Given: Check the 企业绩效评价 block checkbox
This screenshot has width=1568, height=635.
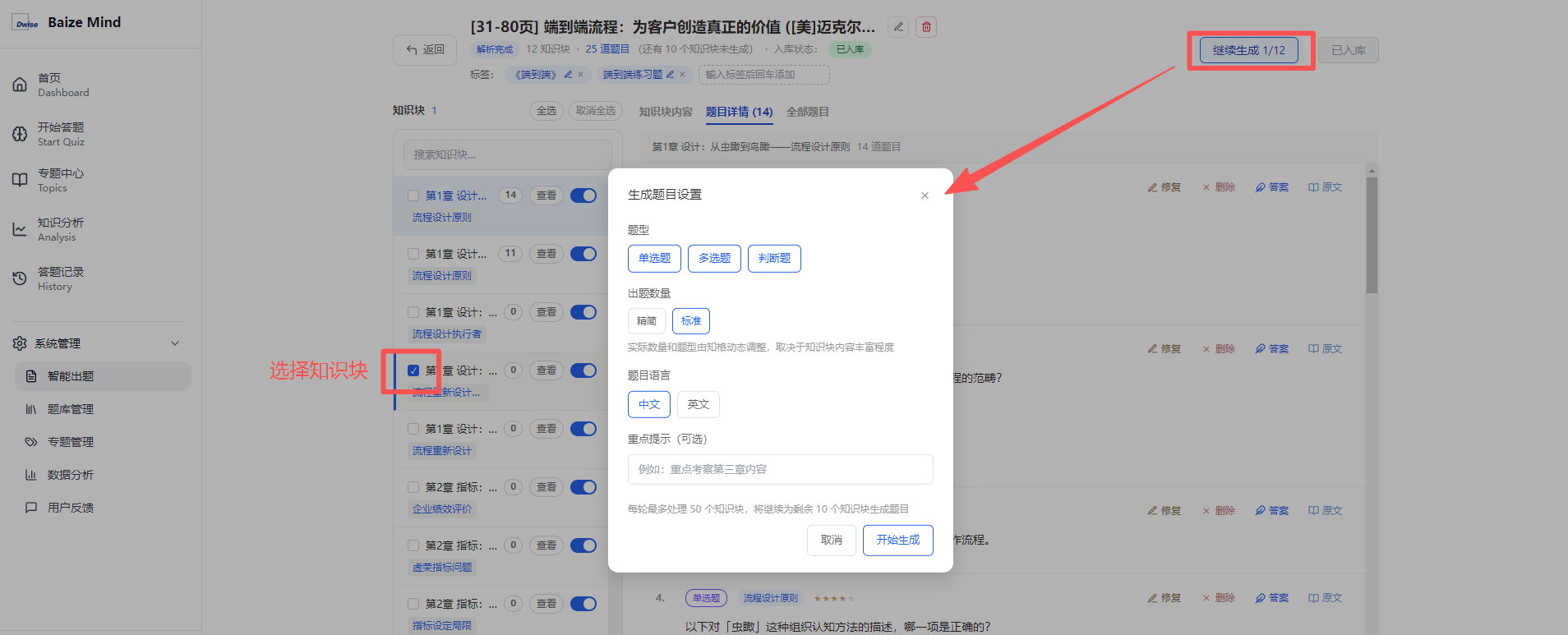Looking at the screenshot, I should pyautogui.click(x=413, y=487).
